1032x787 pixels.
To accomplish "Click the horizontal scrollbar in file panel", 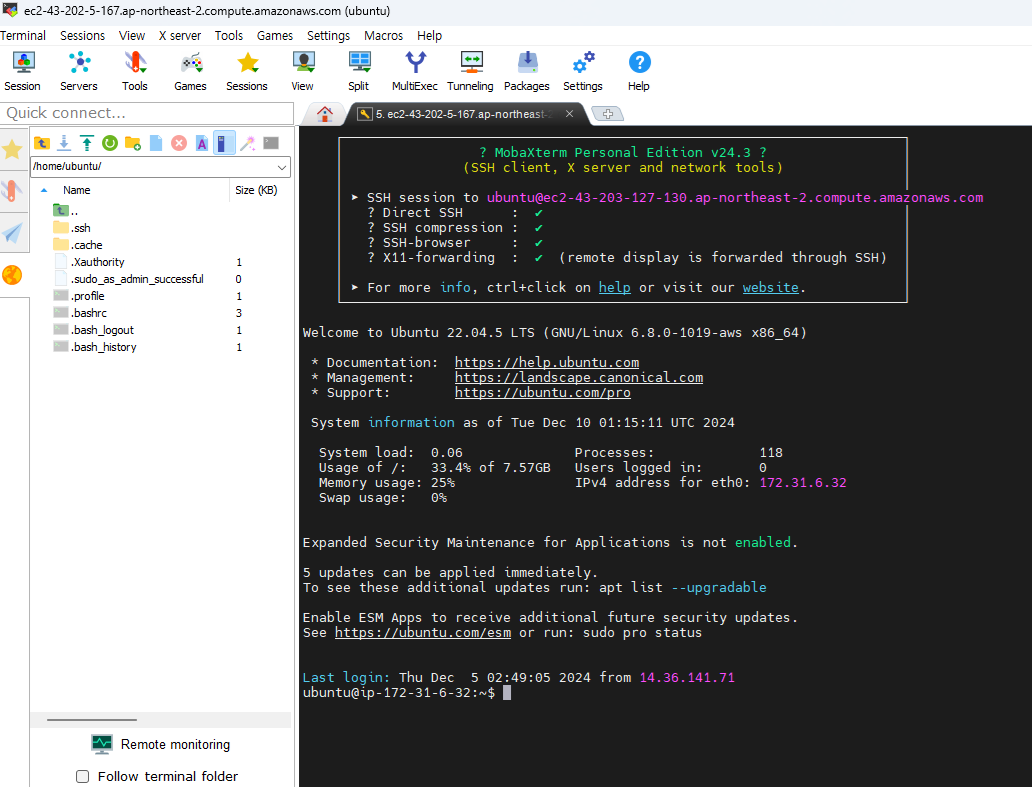I will (92, 720).
